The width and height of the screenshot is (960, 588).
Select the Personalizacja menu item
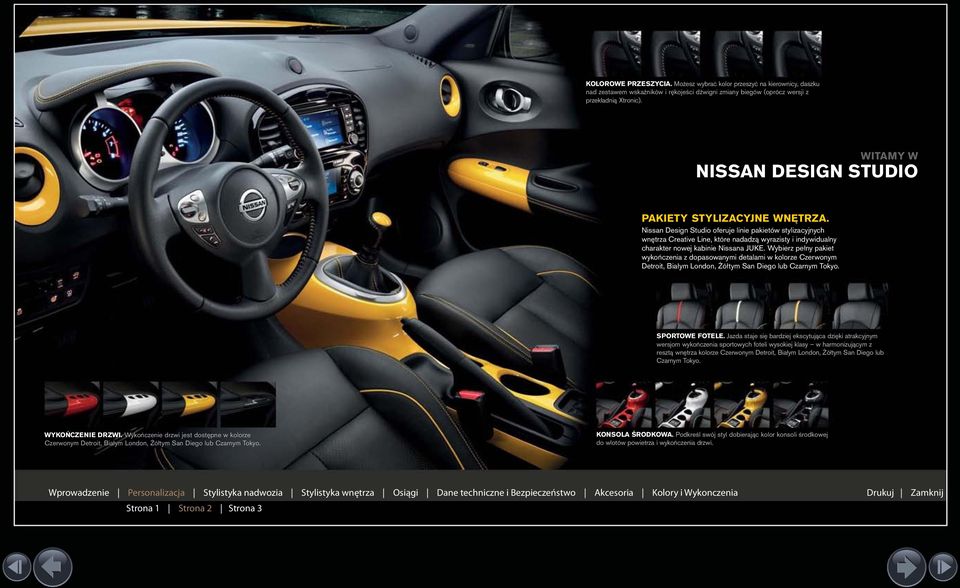[x=156, y=492]
